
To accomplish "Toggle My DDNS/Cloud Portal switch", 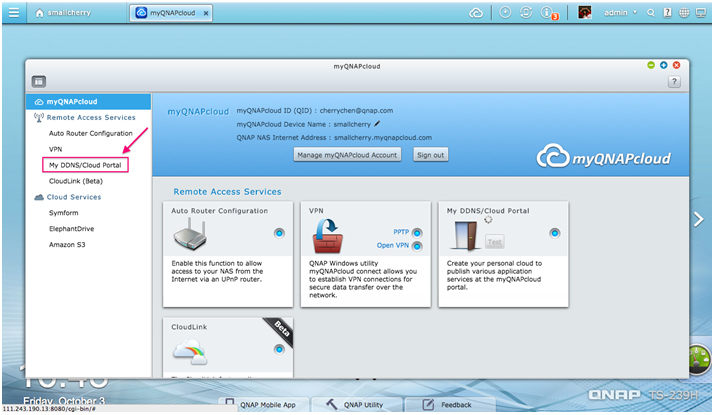I will click(x=554, y=233).
